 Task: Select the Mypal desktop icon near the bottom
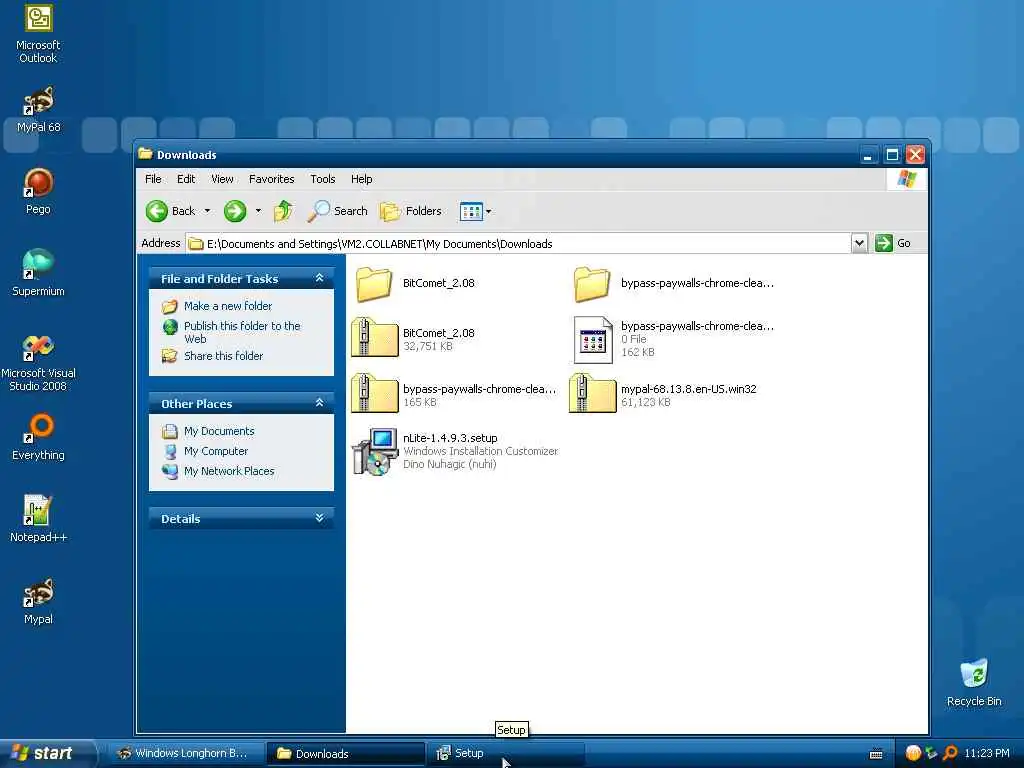coord(38,601)
